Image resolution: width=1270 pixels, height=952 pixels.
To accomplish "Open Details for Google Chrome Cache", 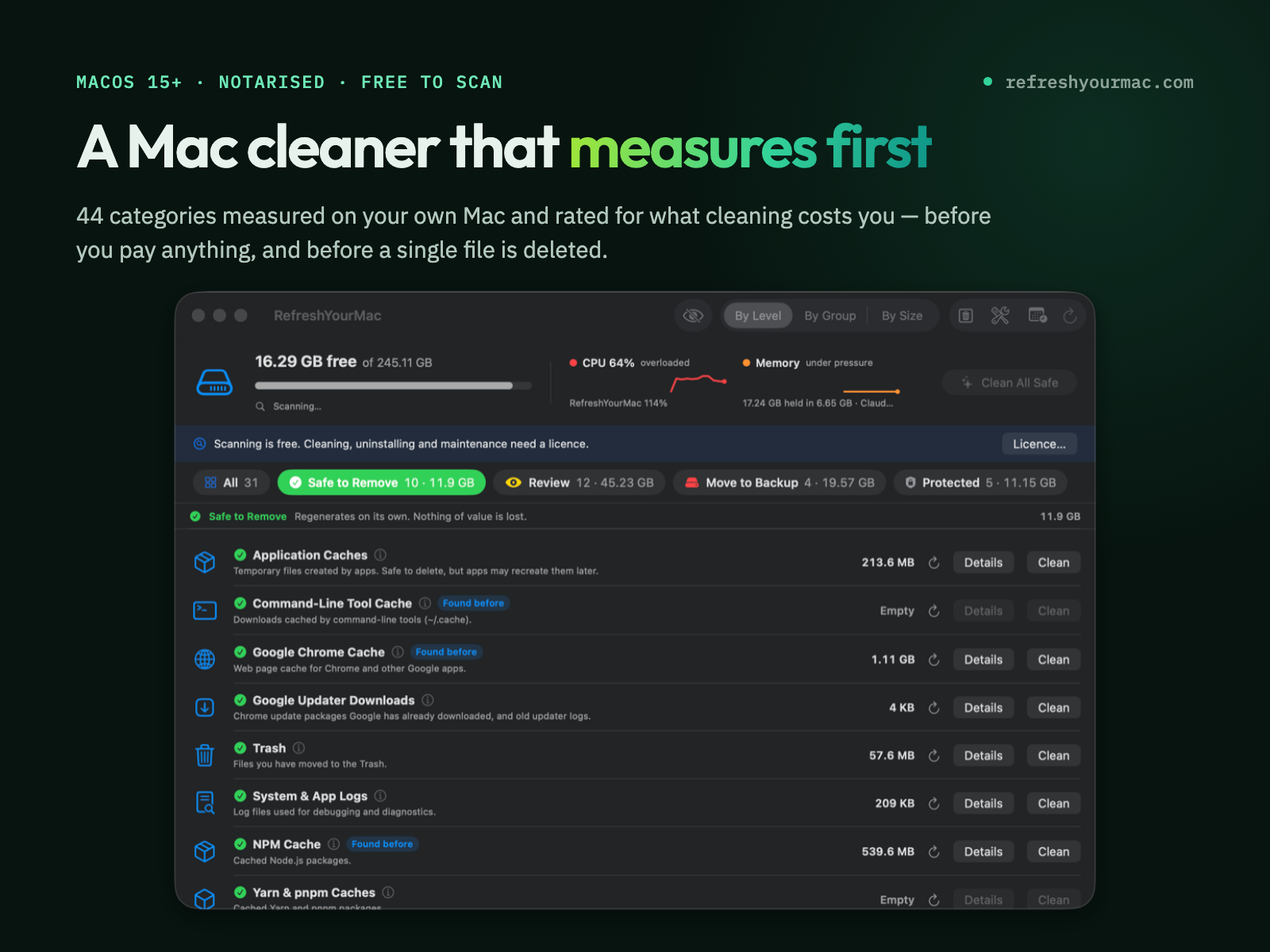I will click(983, 660).
